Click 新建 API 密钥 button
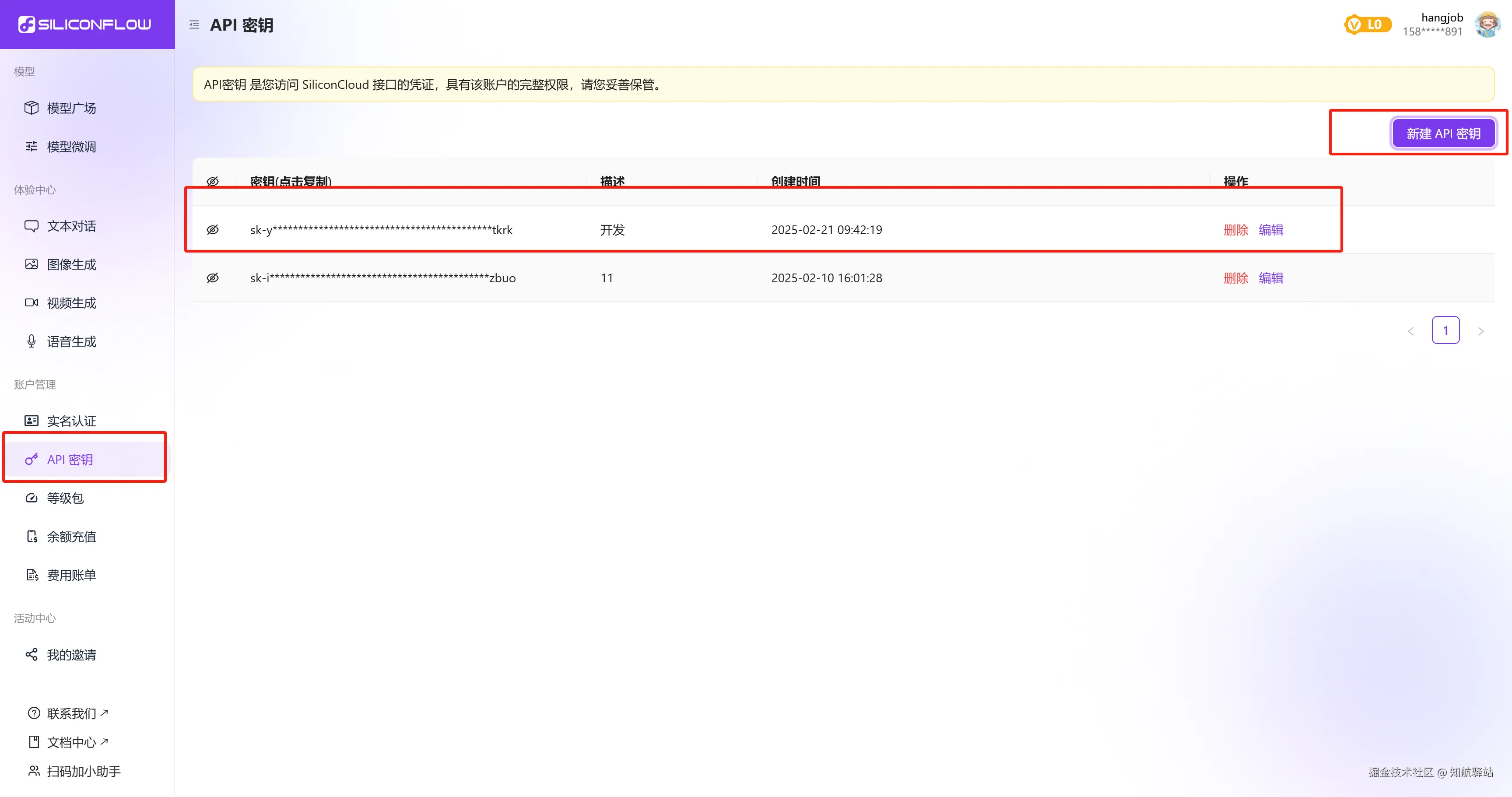1512x797 pixels. tap(1443, 134)
